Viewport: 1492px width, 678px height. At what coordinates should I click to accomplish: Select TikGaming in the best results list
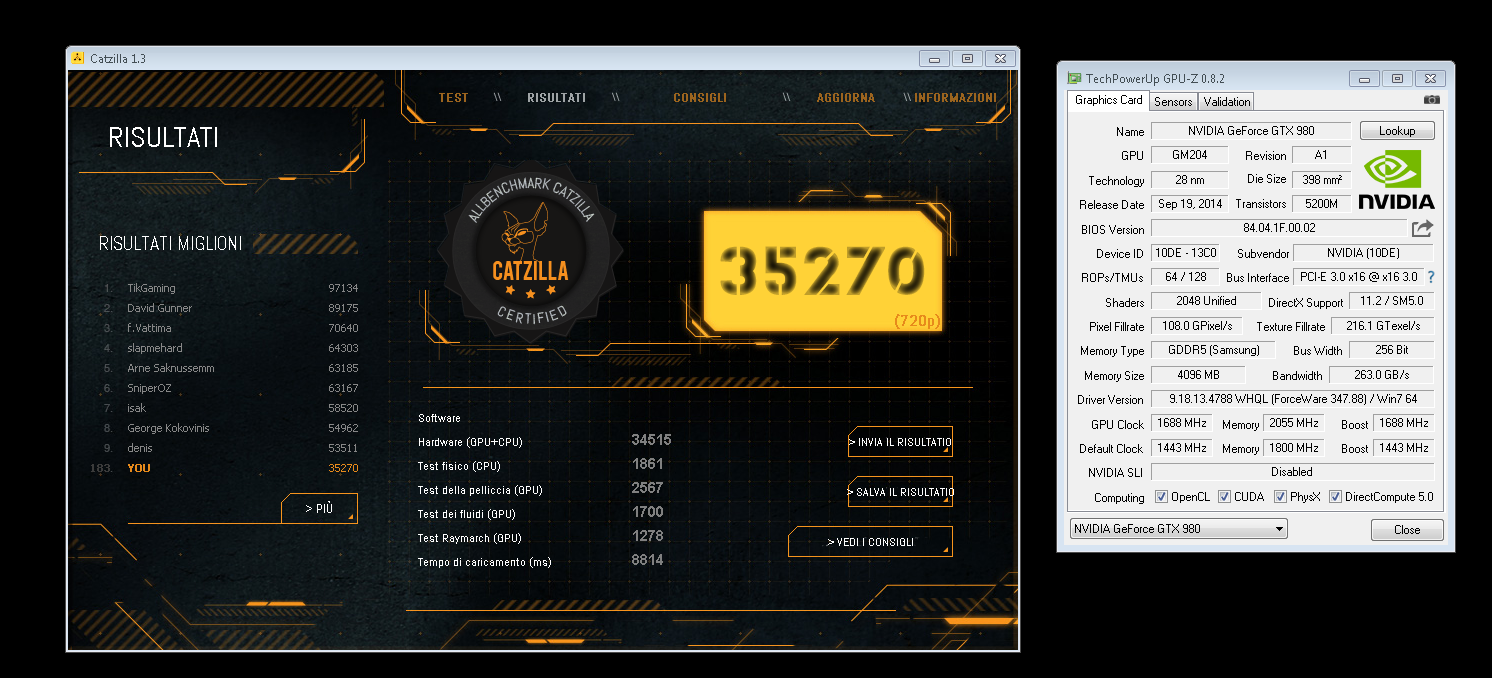pos(230,288)
